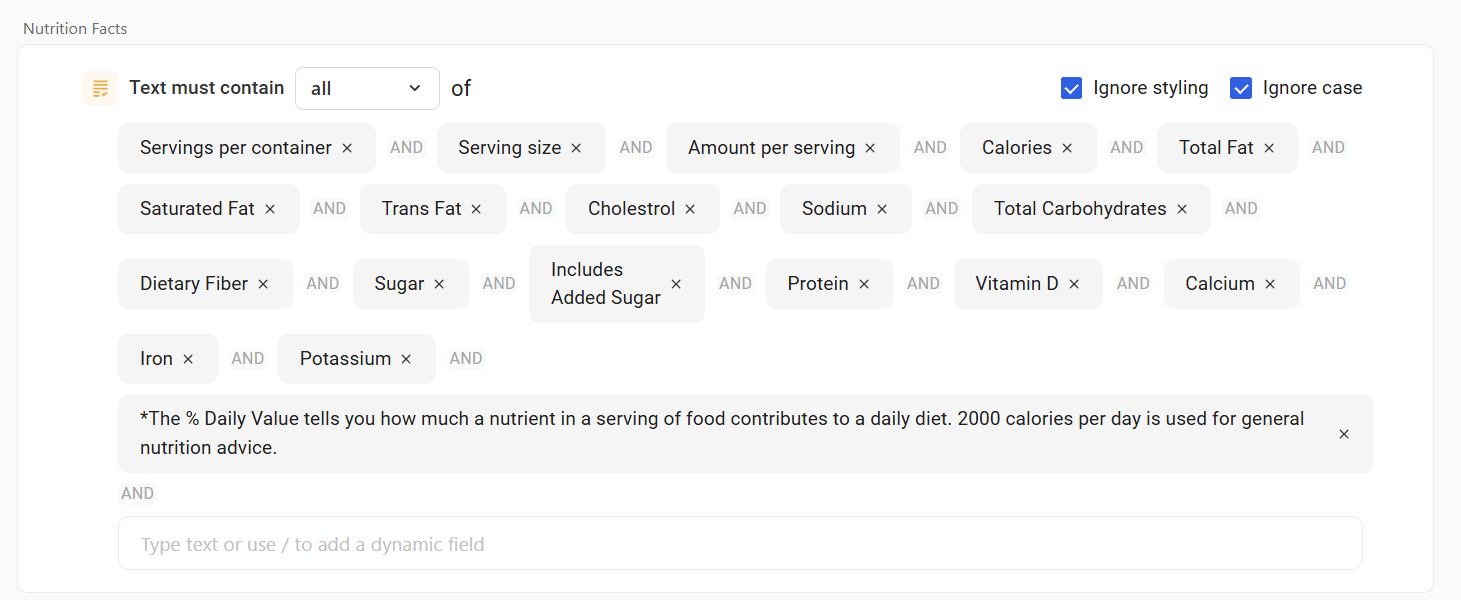Uncheck the 'Ignore case' checkbox
This screenshot has width=1461, height=600.
point(1241,88)
